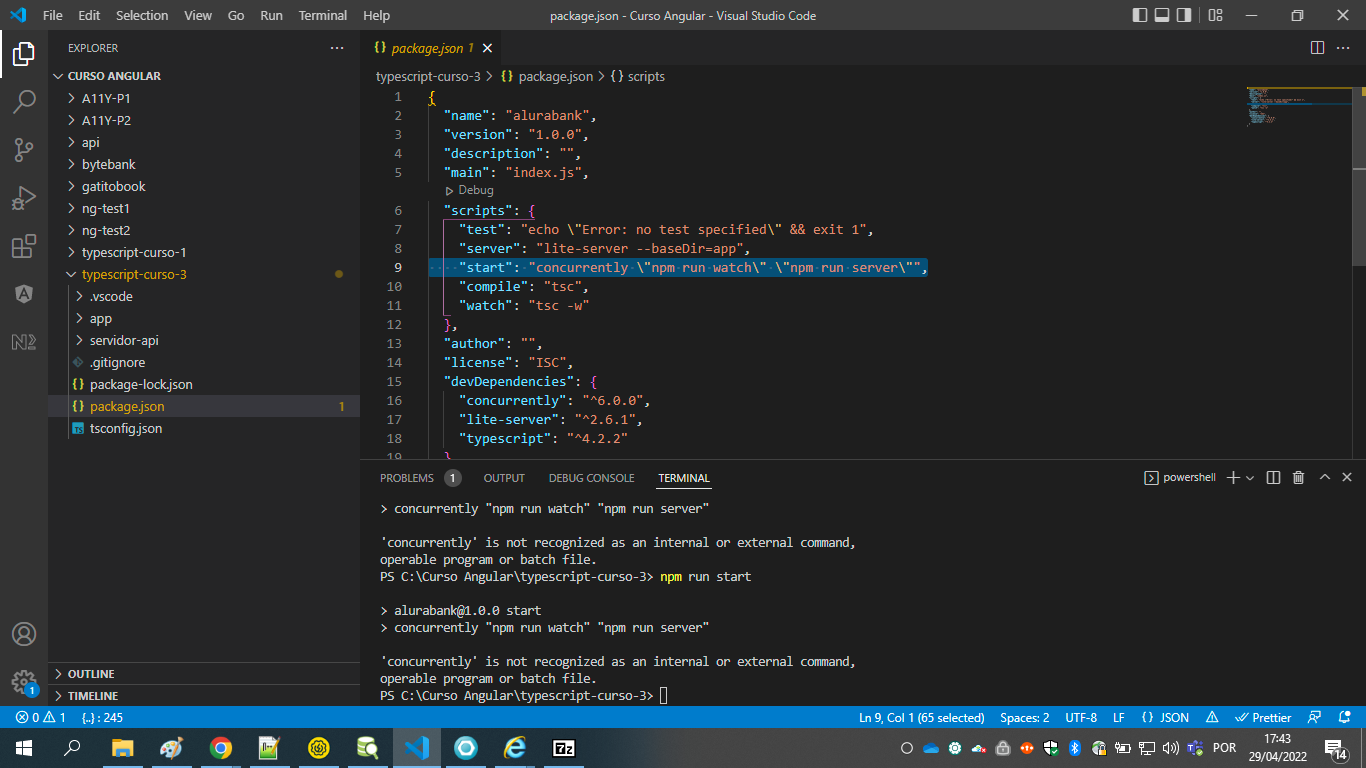Switch to the Output panel tab
The width and height of the screenshot is (1366, 768).
pos(504,478)
